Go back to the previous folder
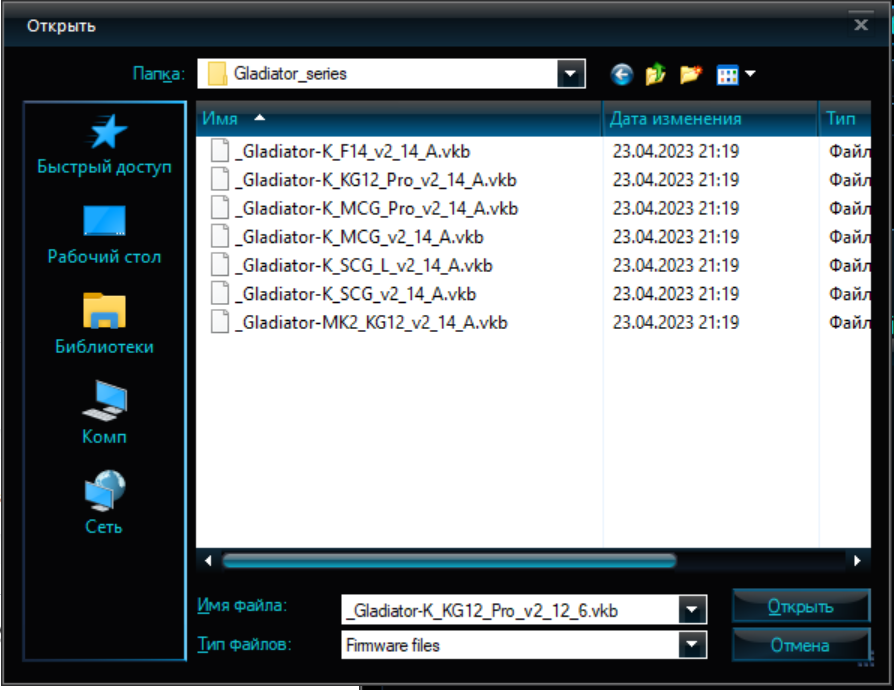 pos(621,74)
